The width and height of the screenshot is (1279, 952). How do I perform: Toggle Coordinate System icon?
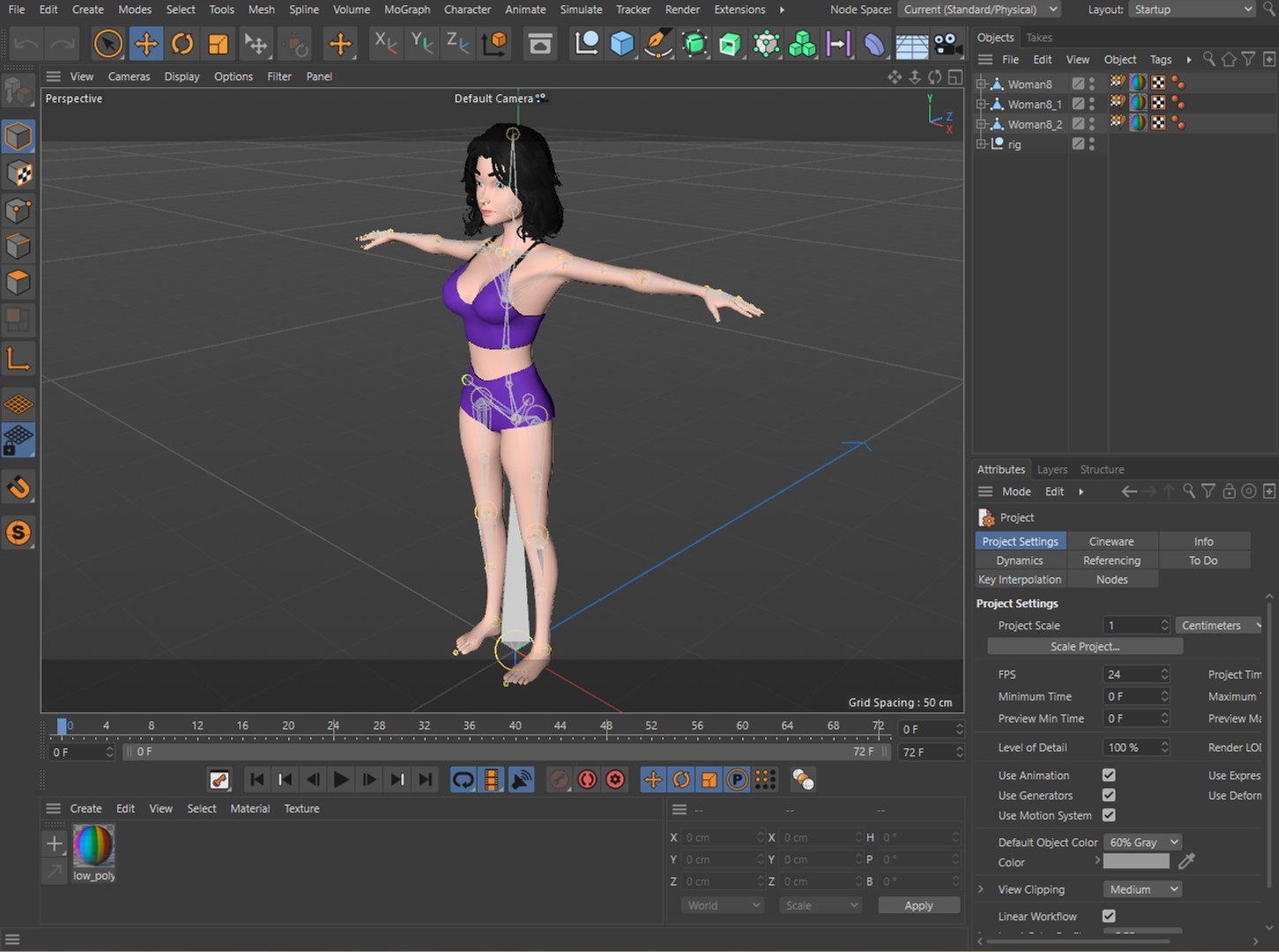click(x=495, y=42)
